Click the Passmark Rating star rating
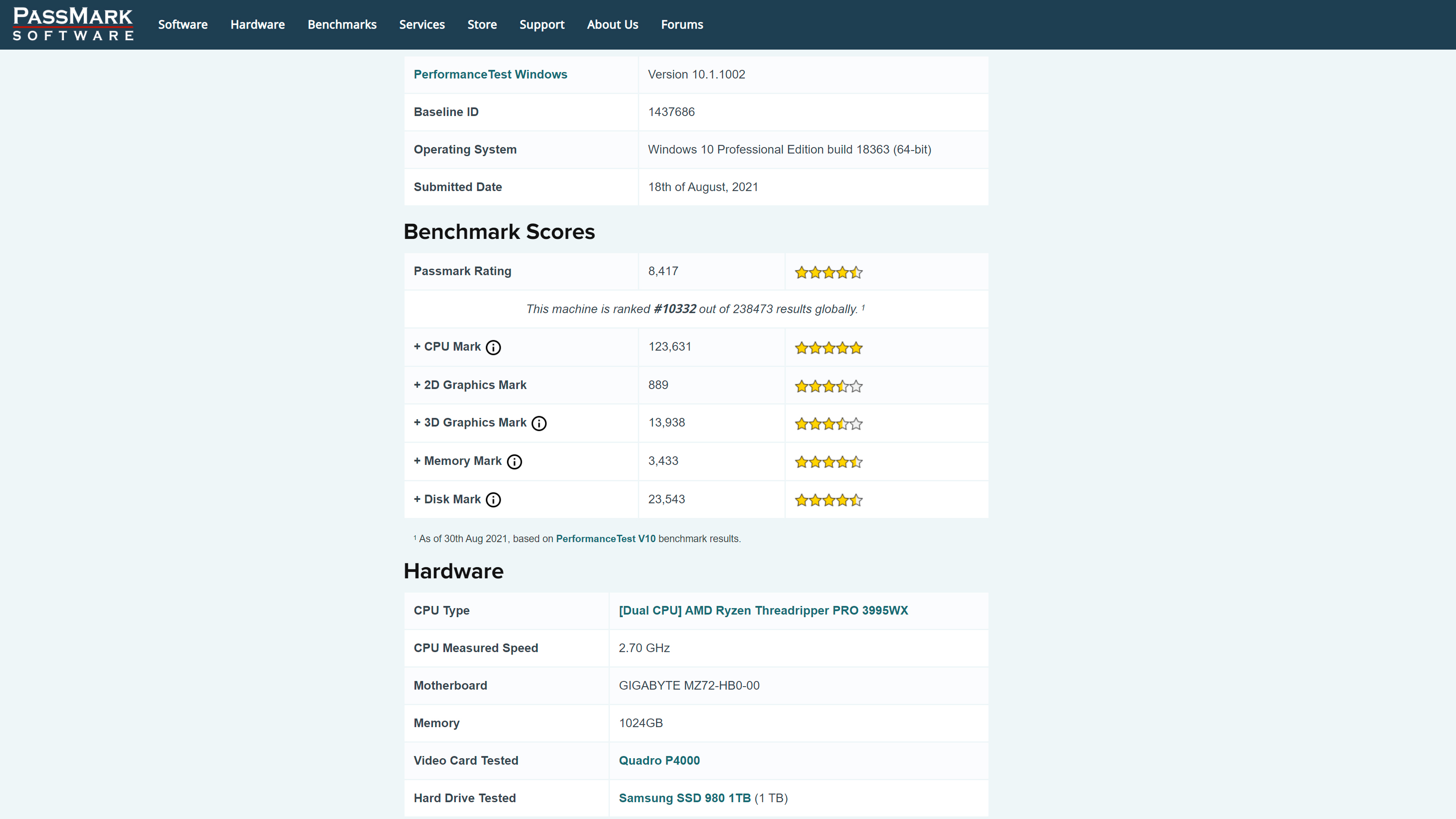The image size is (1456, 819). click(x=828, y=273)
